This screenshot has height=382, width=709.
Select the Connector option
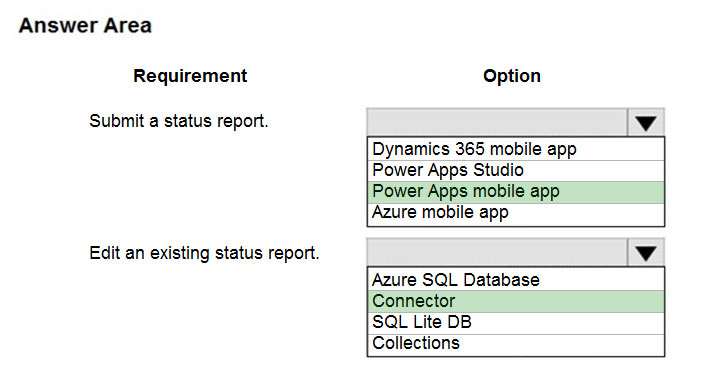(515, 301)
